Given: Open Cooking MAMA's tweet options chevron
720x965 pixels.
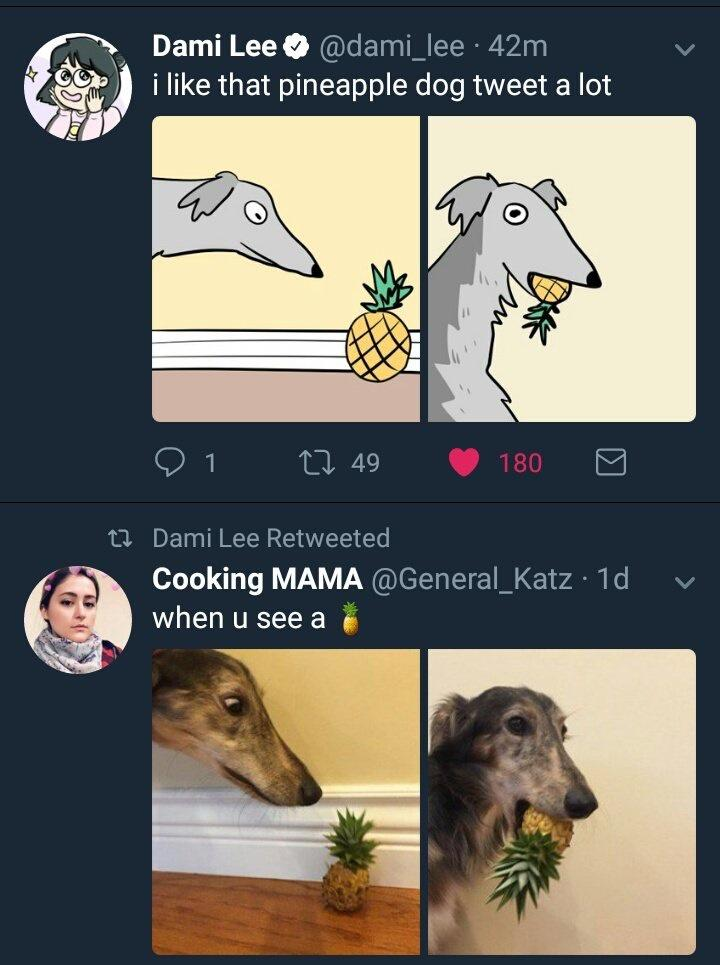Looking at the screenshot, I should (x=684, y=581).
